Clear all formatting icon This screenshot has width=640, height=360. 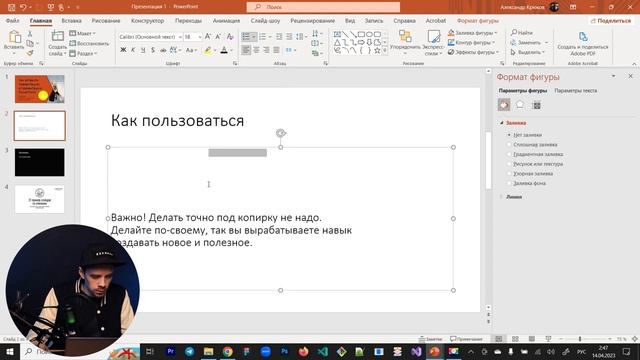230,37
